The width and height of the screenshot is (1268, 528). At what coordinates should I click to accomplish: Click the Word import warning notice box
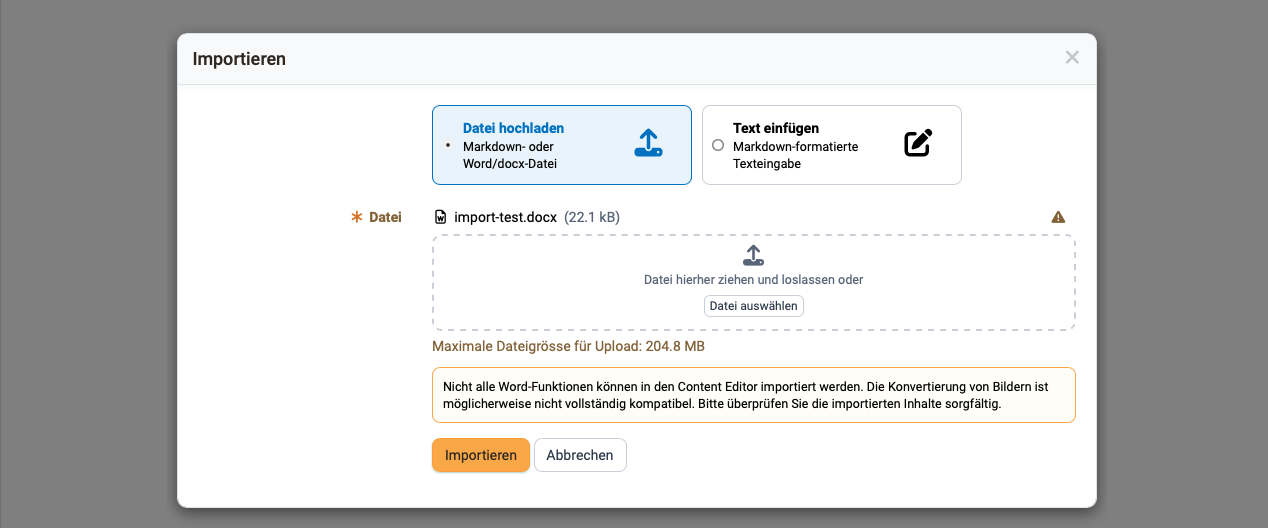(x=754, y=395)
